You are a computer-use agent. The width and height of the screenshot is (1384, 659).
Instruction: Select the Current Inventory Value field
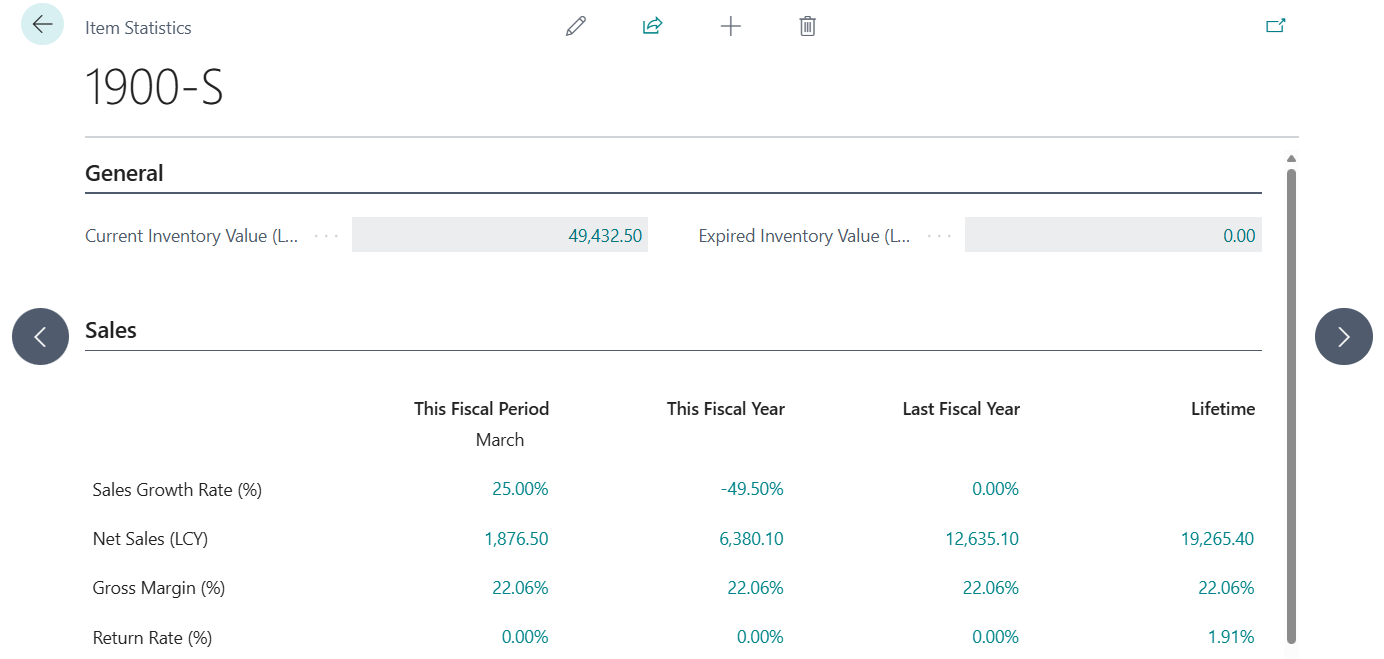pyautogui.click(x=500, y=234)
